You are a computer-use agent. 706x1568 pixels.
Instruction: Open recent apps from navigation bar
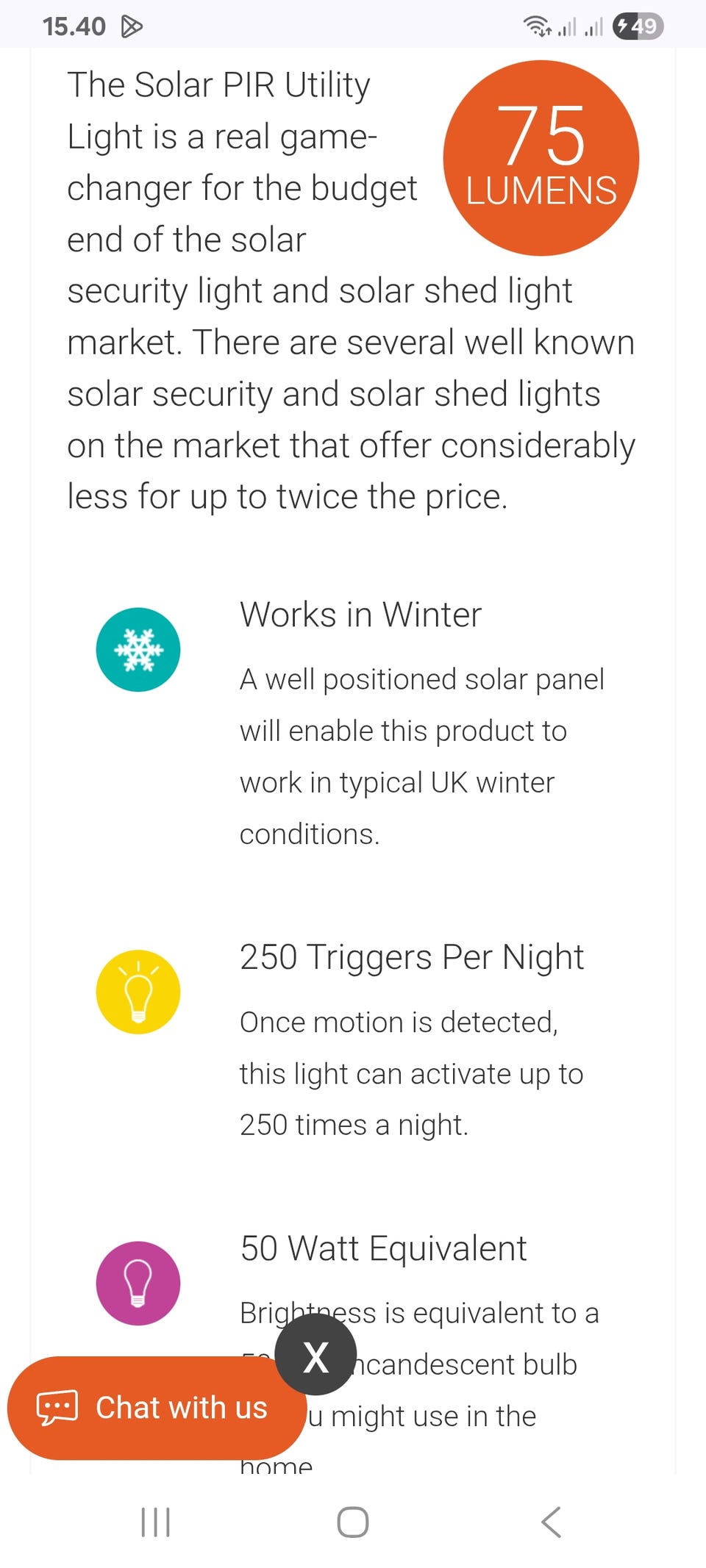(x=155, y=1522)
